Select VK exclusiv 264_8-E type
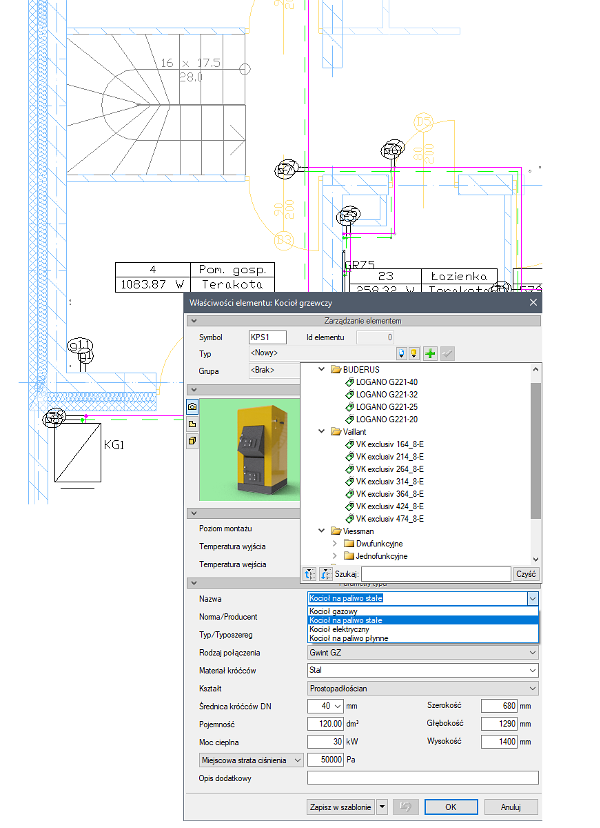 [390, 469]
